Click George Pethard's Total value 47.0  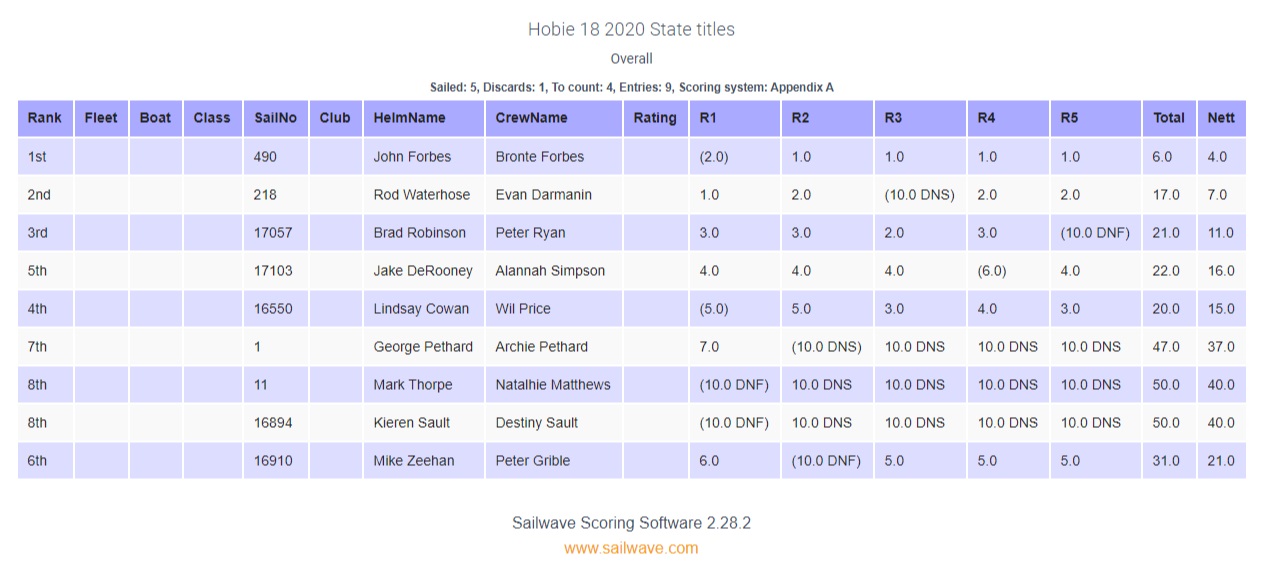coord(1167,347)
